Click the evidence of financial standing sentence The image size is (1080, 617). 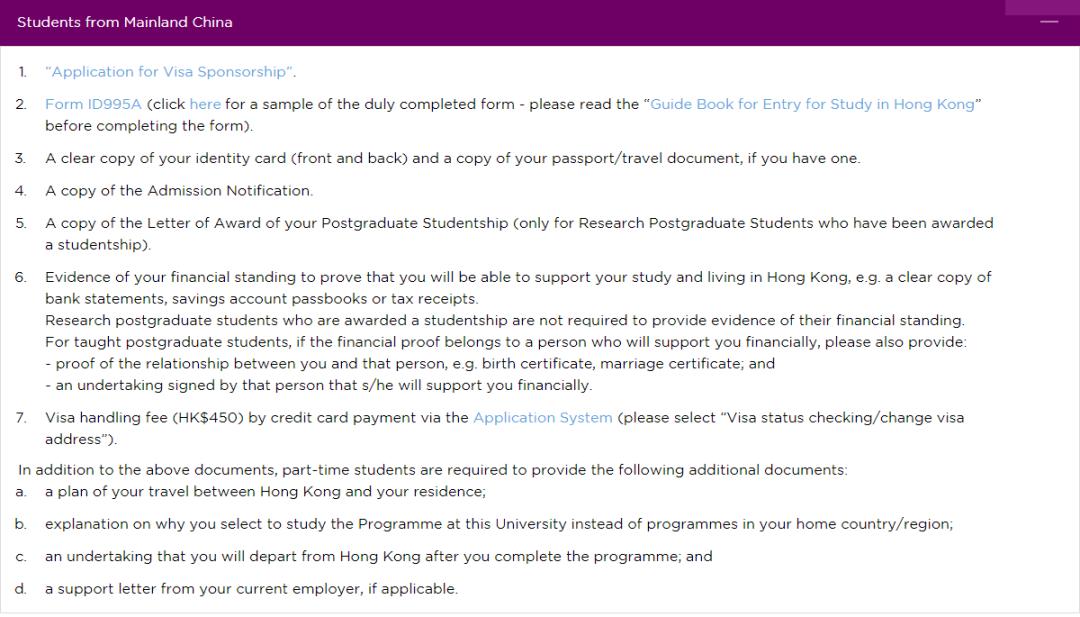point(518,277)
